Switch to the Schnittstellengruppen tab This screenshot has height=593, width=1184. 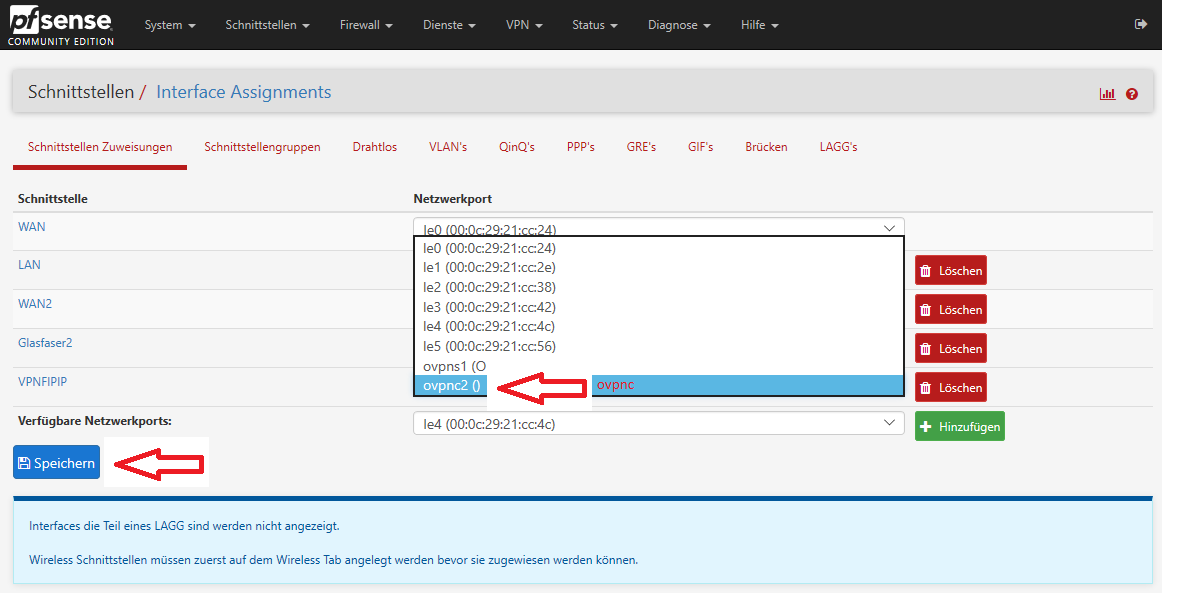click(x=262, y=147)
